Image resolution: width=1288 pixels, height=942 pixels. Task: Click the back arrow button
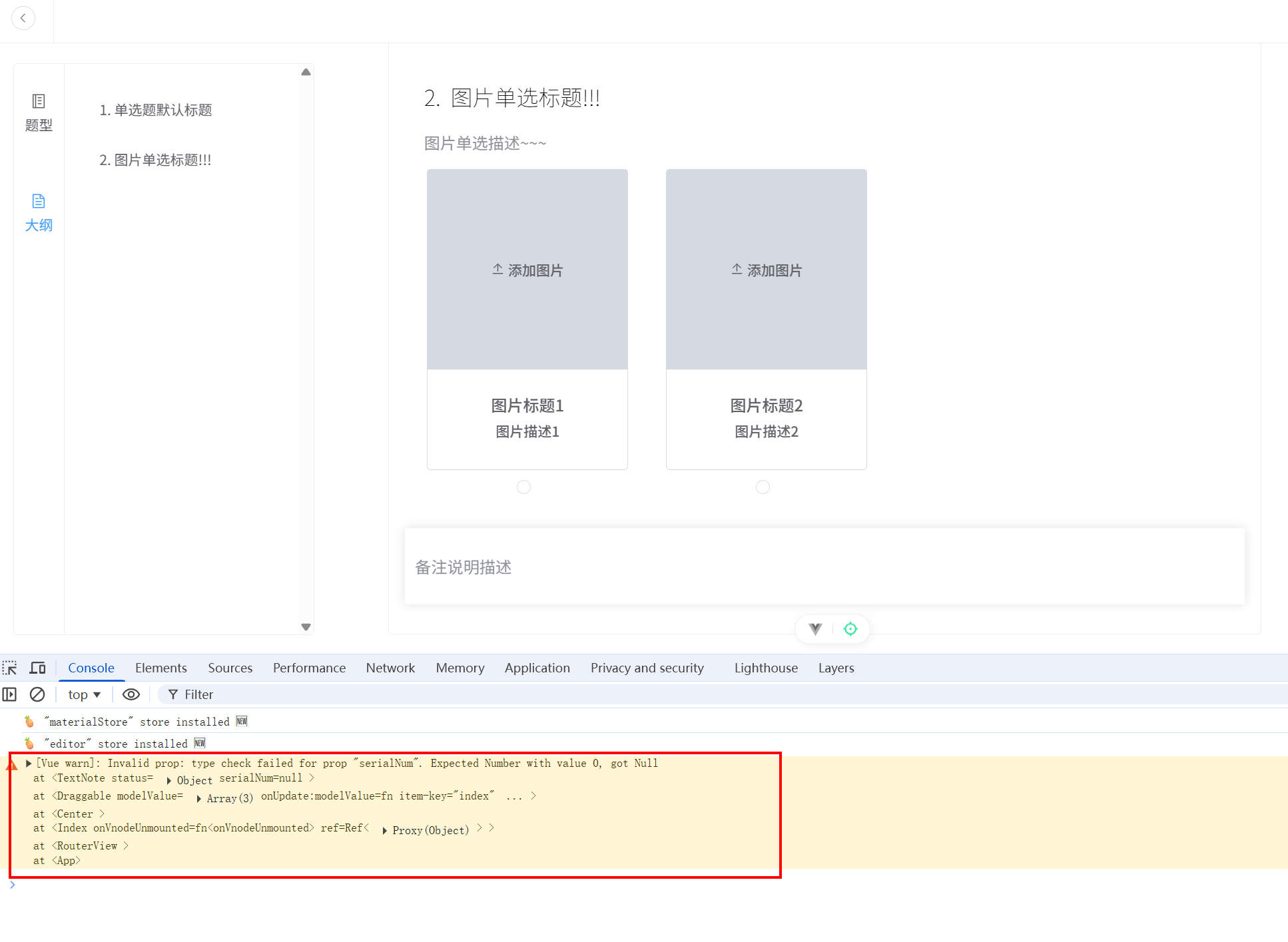point(23,18)
